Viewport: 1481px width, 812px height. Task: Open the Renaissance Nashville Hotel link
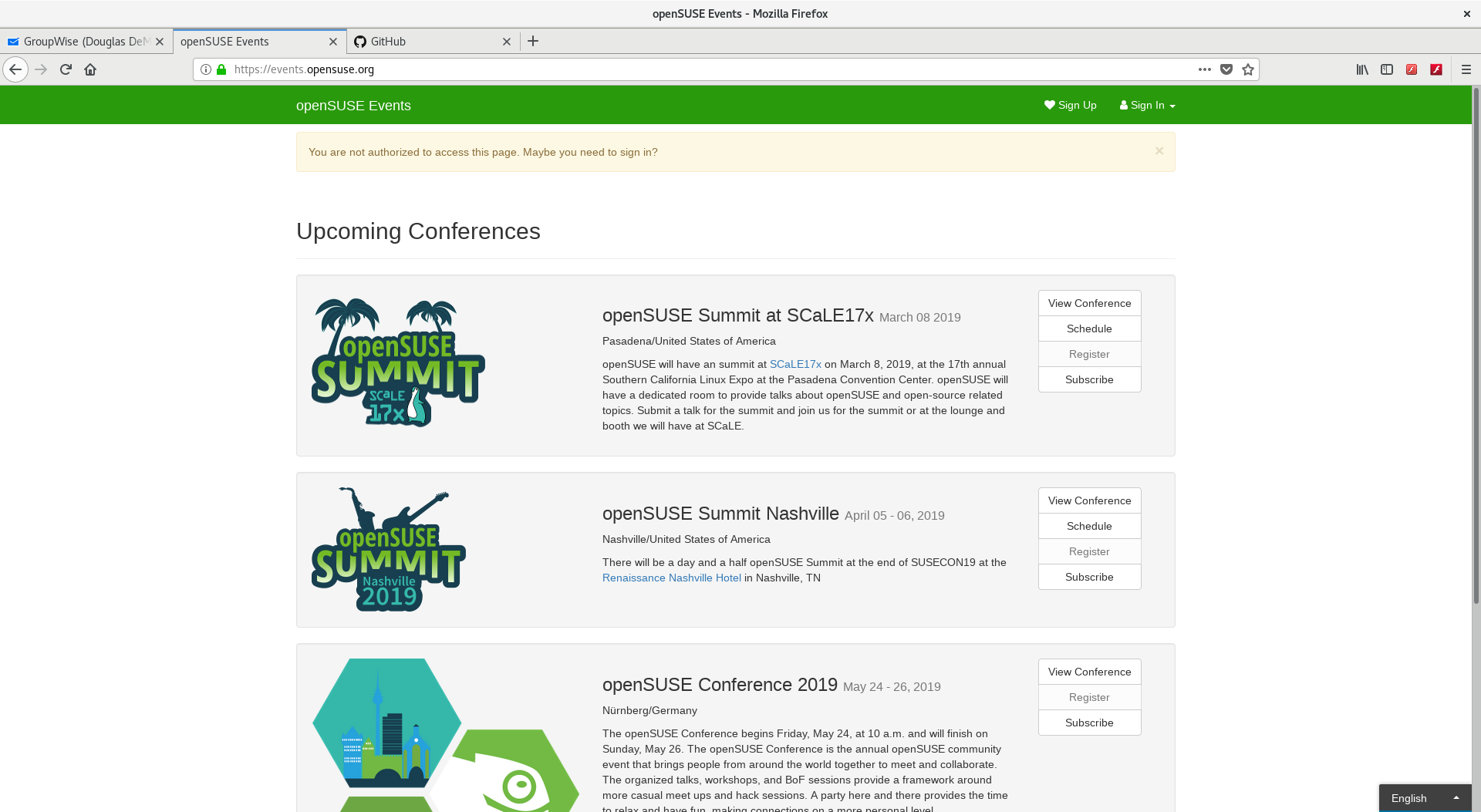pos(671,578)
